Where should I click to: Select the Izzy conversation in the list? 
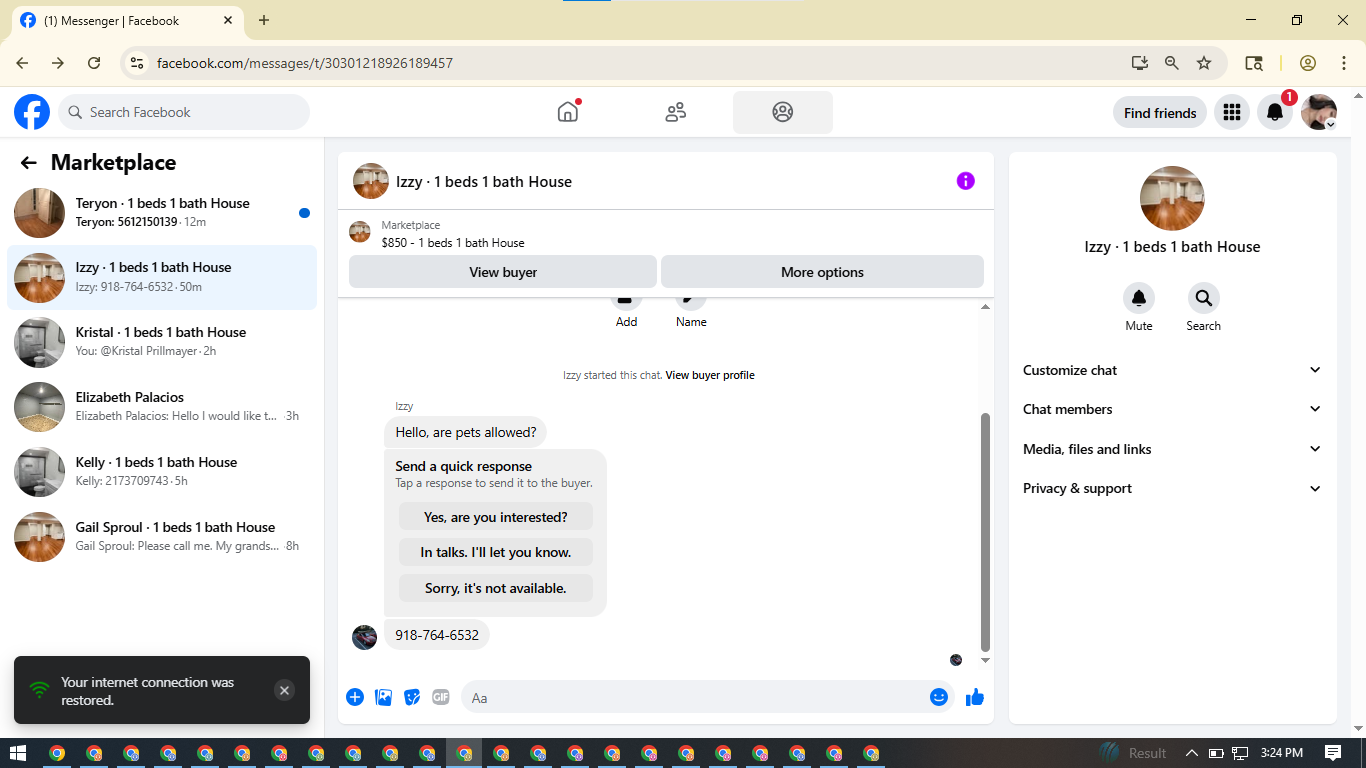[x=162, y=277]
